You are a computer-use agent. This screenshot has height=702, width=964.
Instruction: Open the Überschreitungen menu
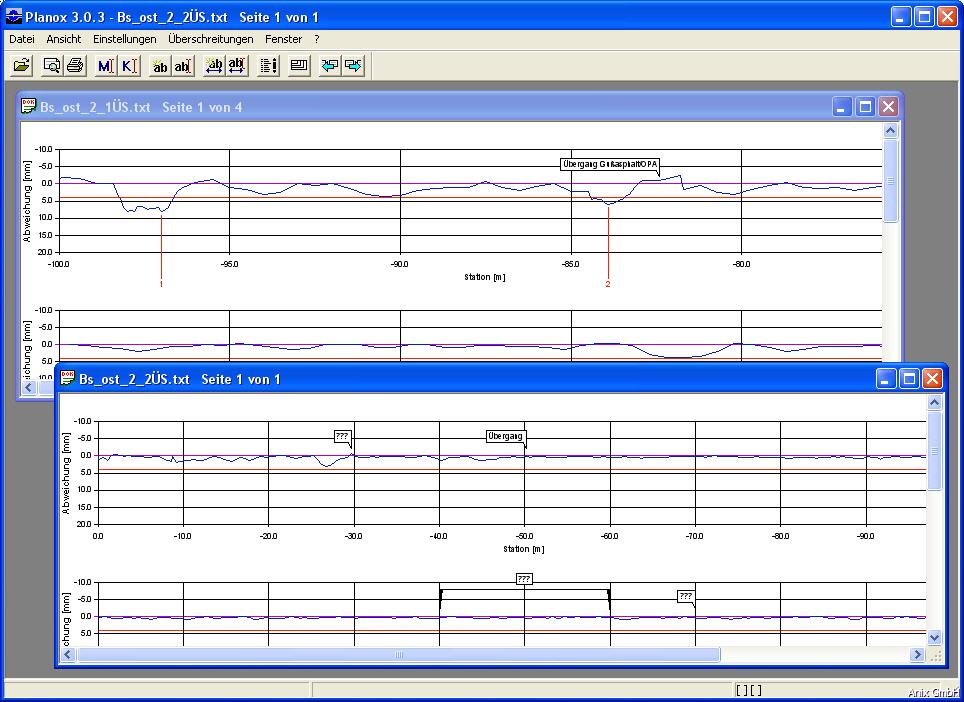tap(210, 39)
